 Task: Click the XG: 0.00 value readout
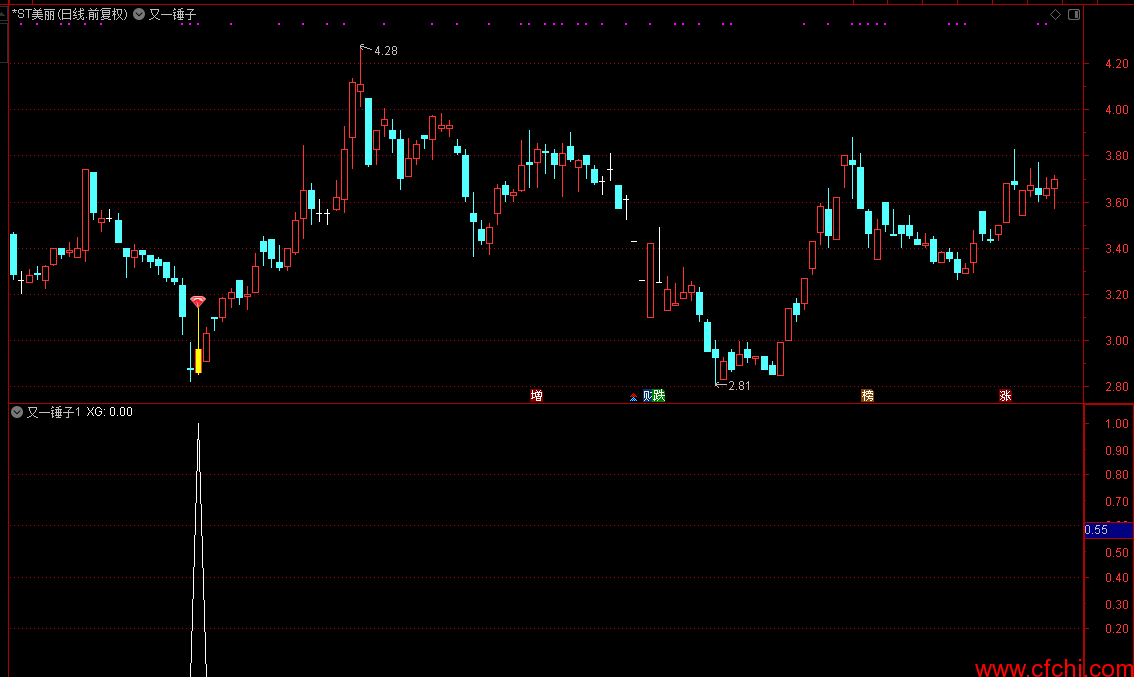(x=109, y=412)
